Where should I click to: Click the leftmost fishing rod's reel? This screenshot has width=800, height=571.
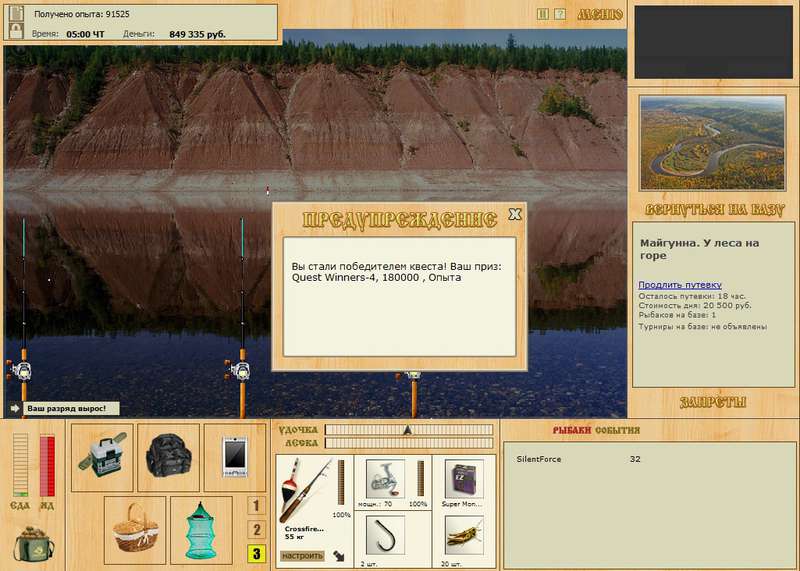point(21,370)
